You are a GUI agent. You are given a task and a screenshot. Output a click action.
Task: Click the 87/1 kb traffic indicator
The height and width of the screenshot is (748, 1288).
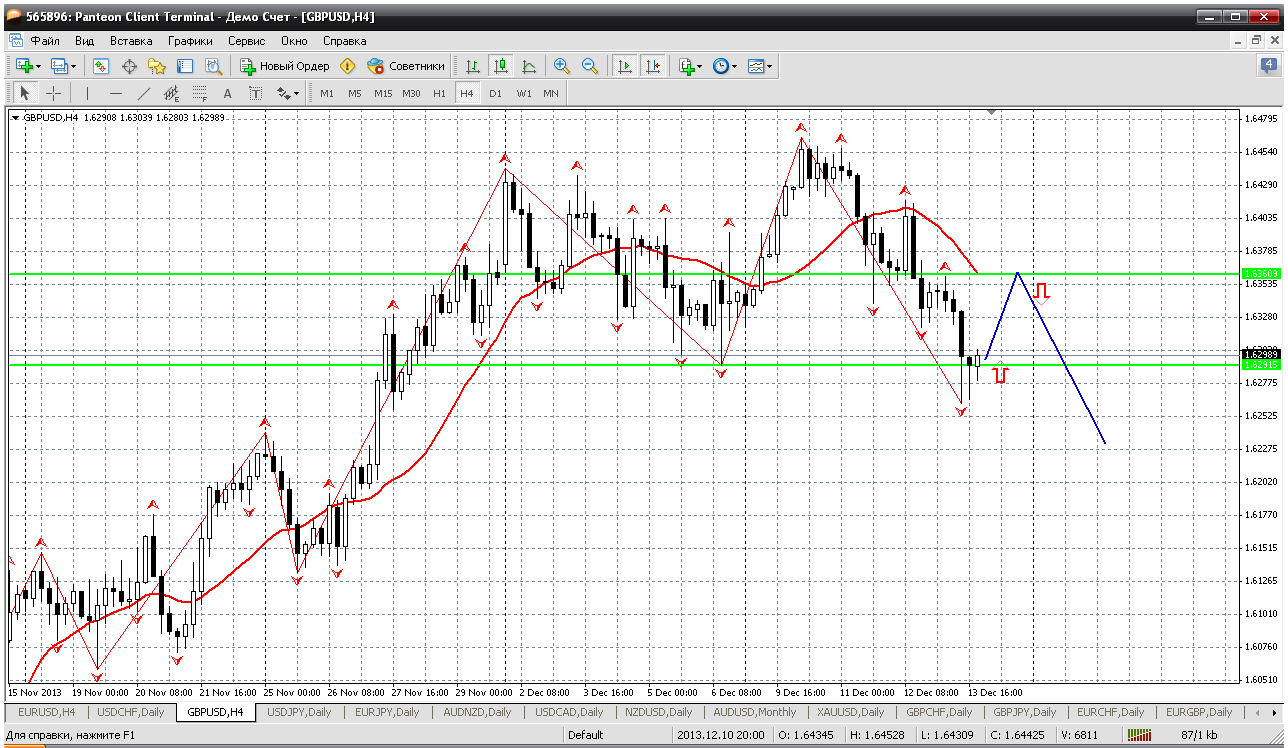pos(1199,735)
